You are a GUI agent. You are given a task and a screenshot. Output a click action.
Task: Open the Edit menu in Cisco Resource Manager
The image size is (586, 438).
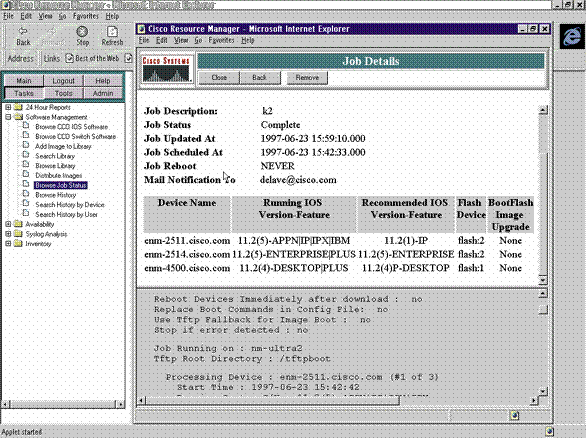coord(161,40)
